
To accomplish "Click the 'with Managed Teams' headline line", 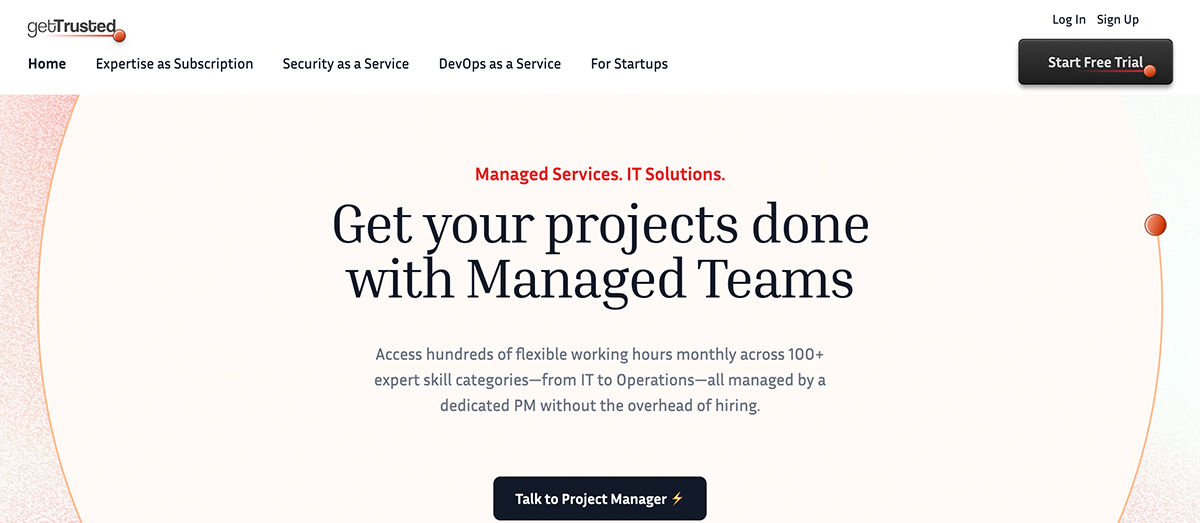I will tap(600, 278).
